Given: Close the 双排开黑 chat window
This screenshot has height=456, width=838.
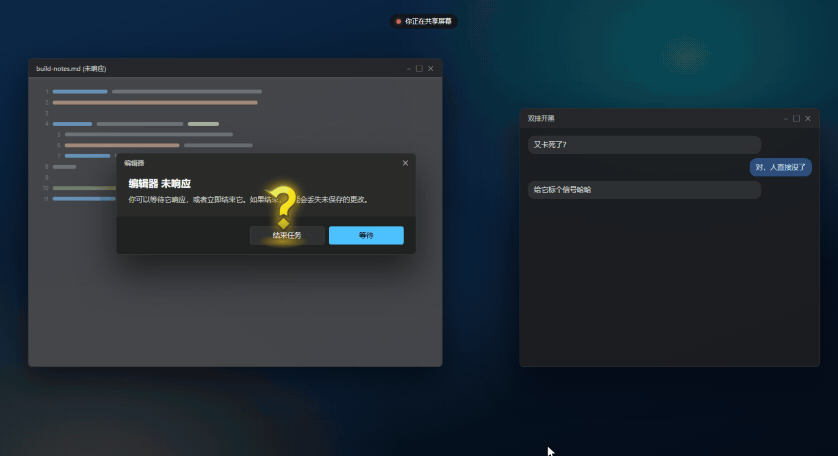Looking at the screenshot, I should [808, 119].
